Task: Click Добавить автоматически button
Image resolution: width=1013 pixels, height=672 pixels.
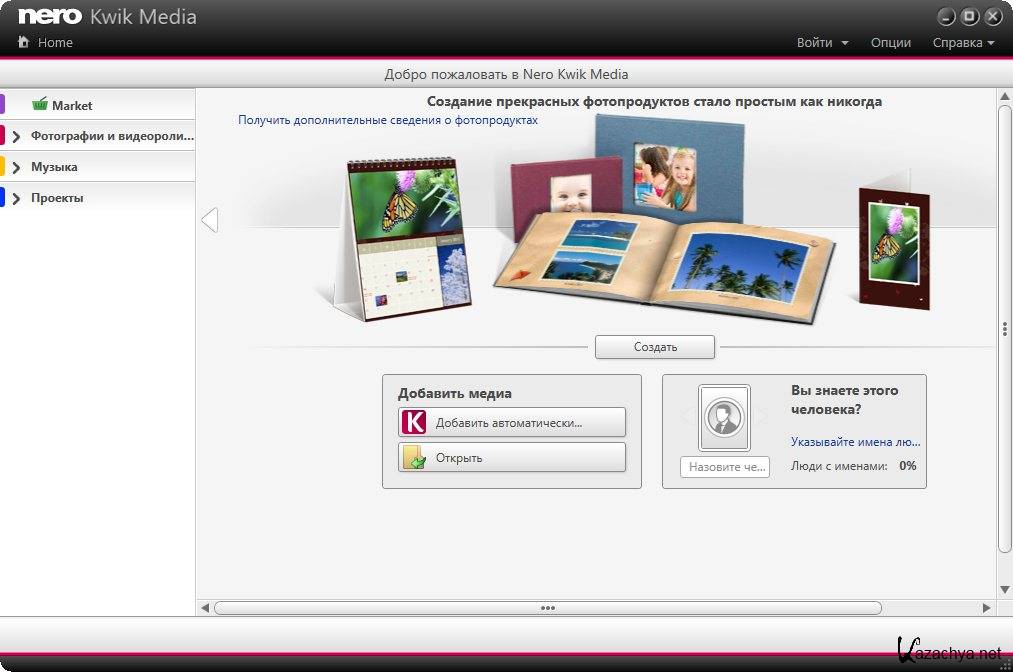Action: tap(512, 422)
